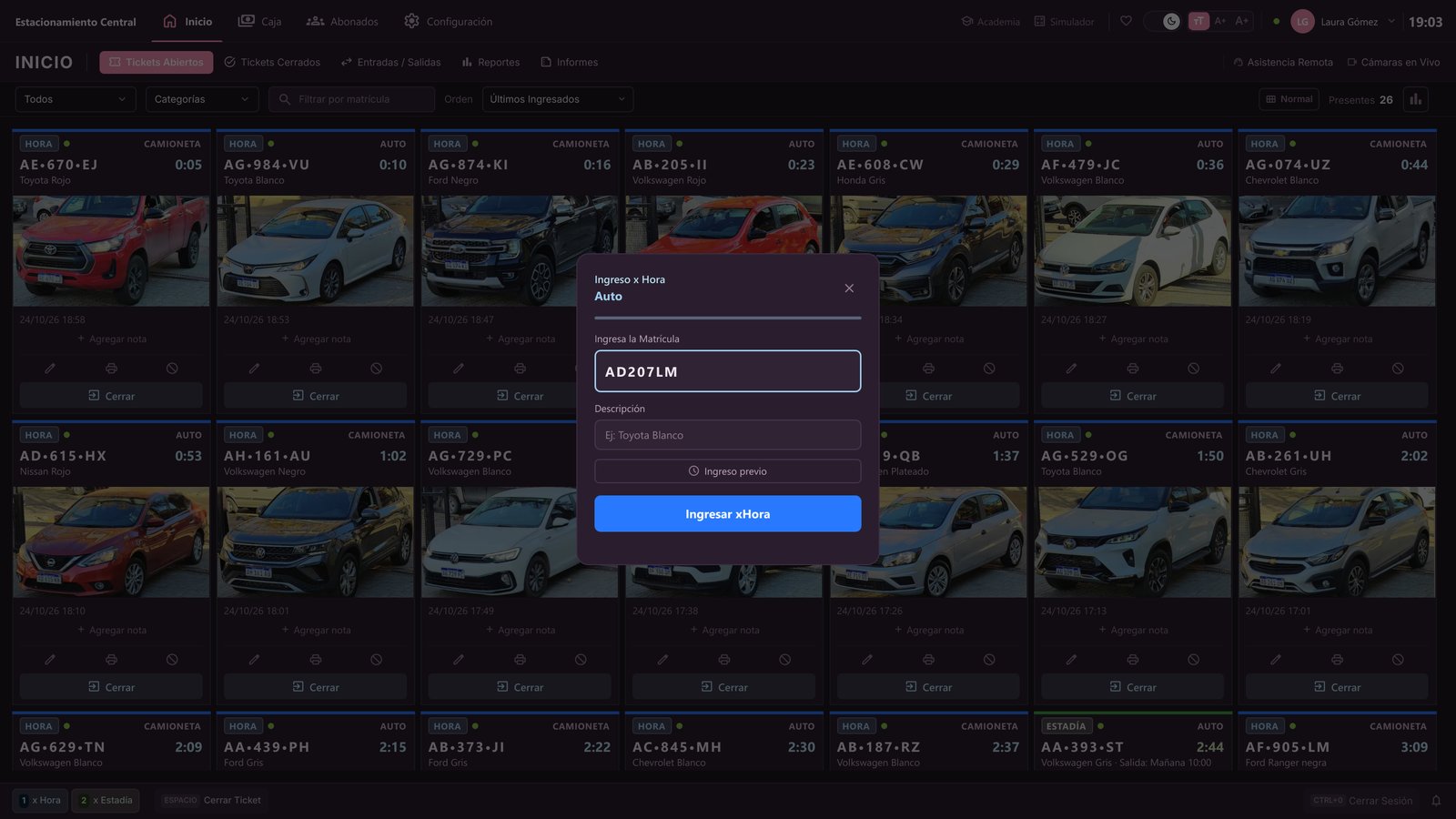Image resolution: width=1456 pixels, height=819 pixels.
Task: Switch to the Informes tab
Action: tap(570, 62)
